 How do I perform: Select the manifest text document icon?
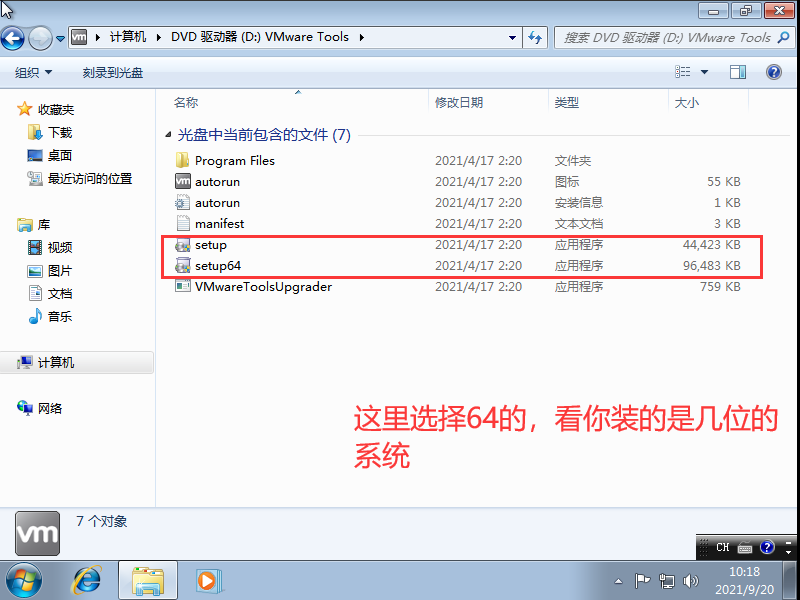click(x=183, y=223)
